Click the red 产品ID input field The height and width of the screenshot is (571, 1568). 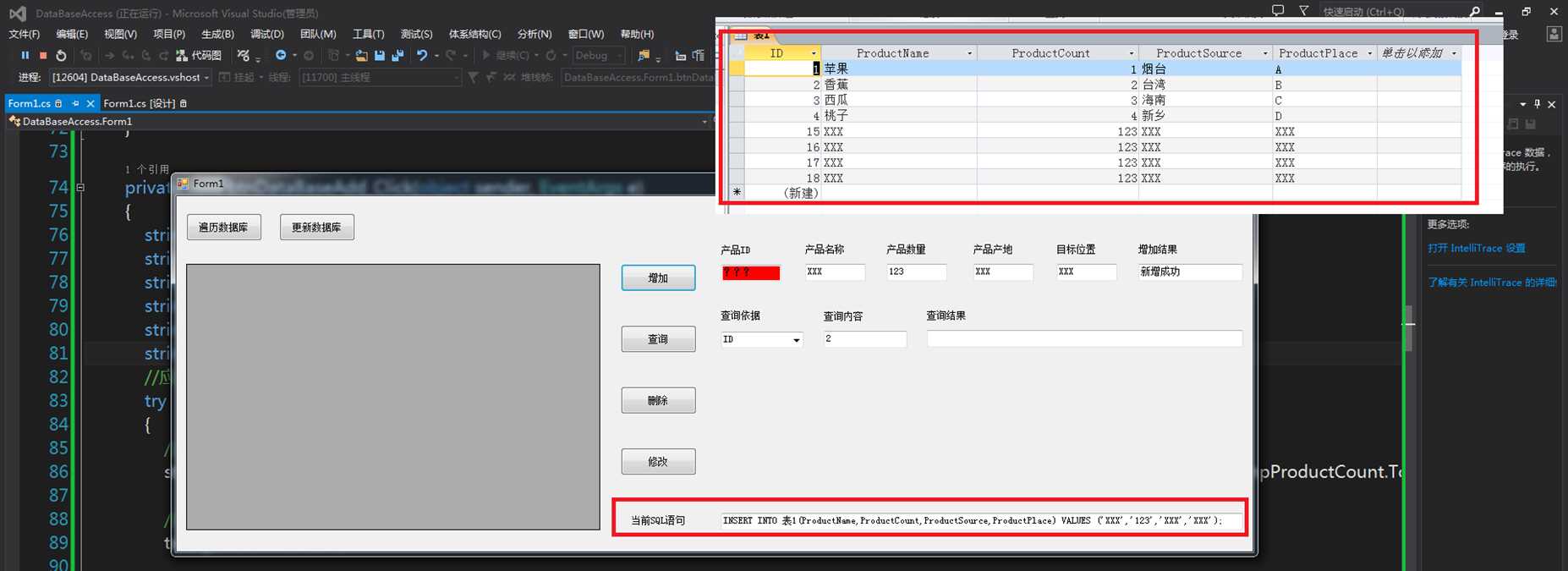[x=750, y=272]
